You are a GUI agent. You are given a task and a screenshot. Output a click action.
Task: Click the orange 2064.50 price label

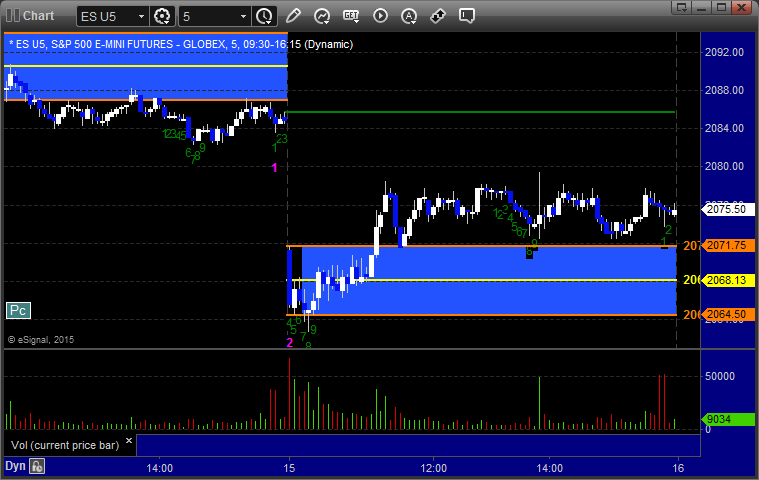tap(726, 315)
